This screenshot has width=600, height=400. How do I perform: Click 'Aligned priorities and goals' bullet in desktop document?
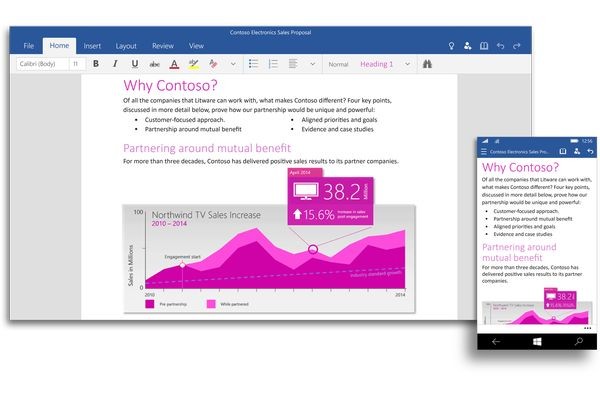pos(339,120)
